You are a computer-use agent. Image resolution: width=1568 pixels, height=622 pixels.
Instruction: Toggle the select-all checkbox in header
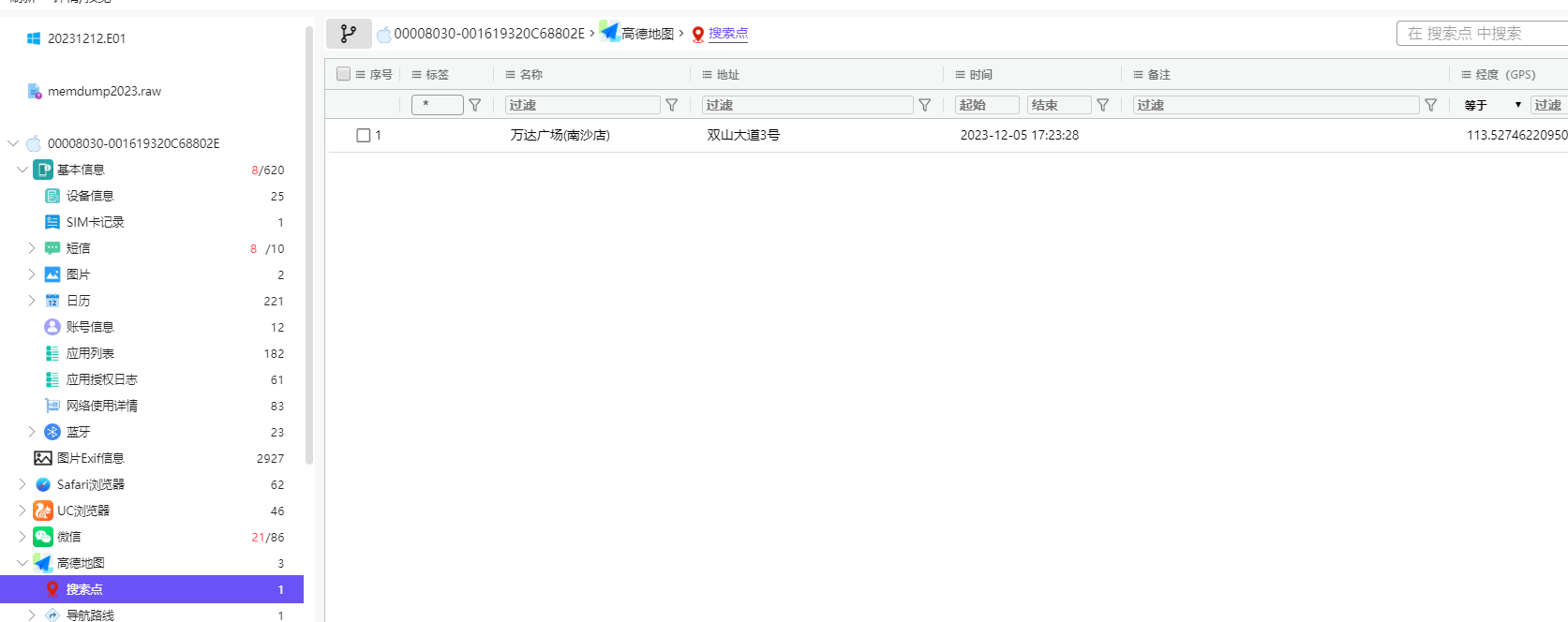343,74
